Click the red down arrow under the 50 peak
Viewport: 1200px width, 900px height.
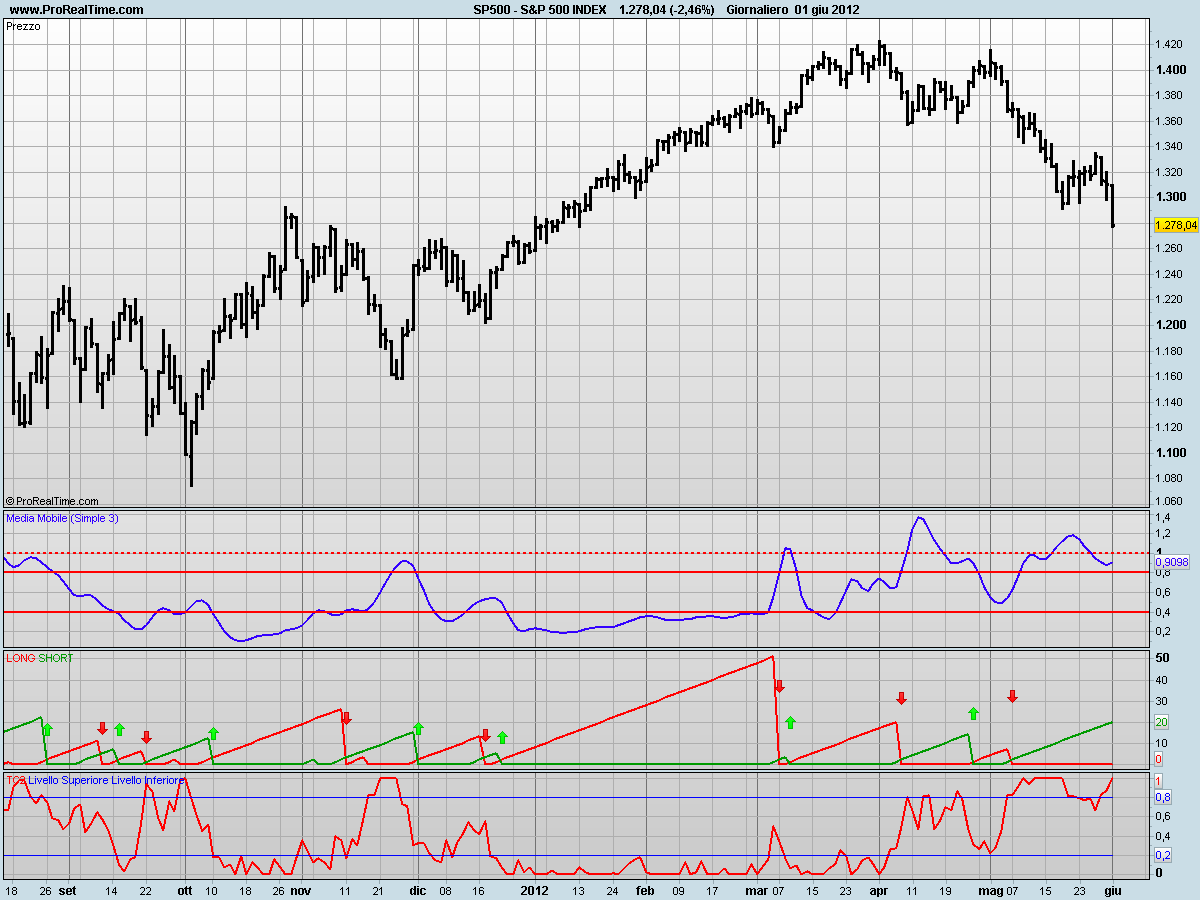coord(780,686)
